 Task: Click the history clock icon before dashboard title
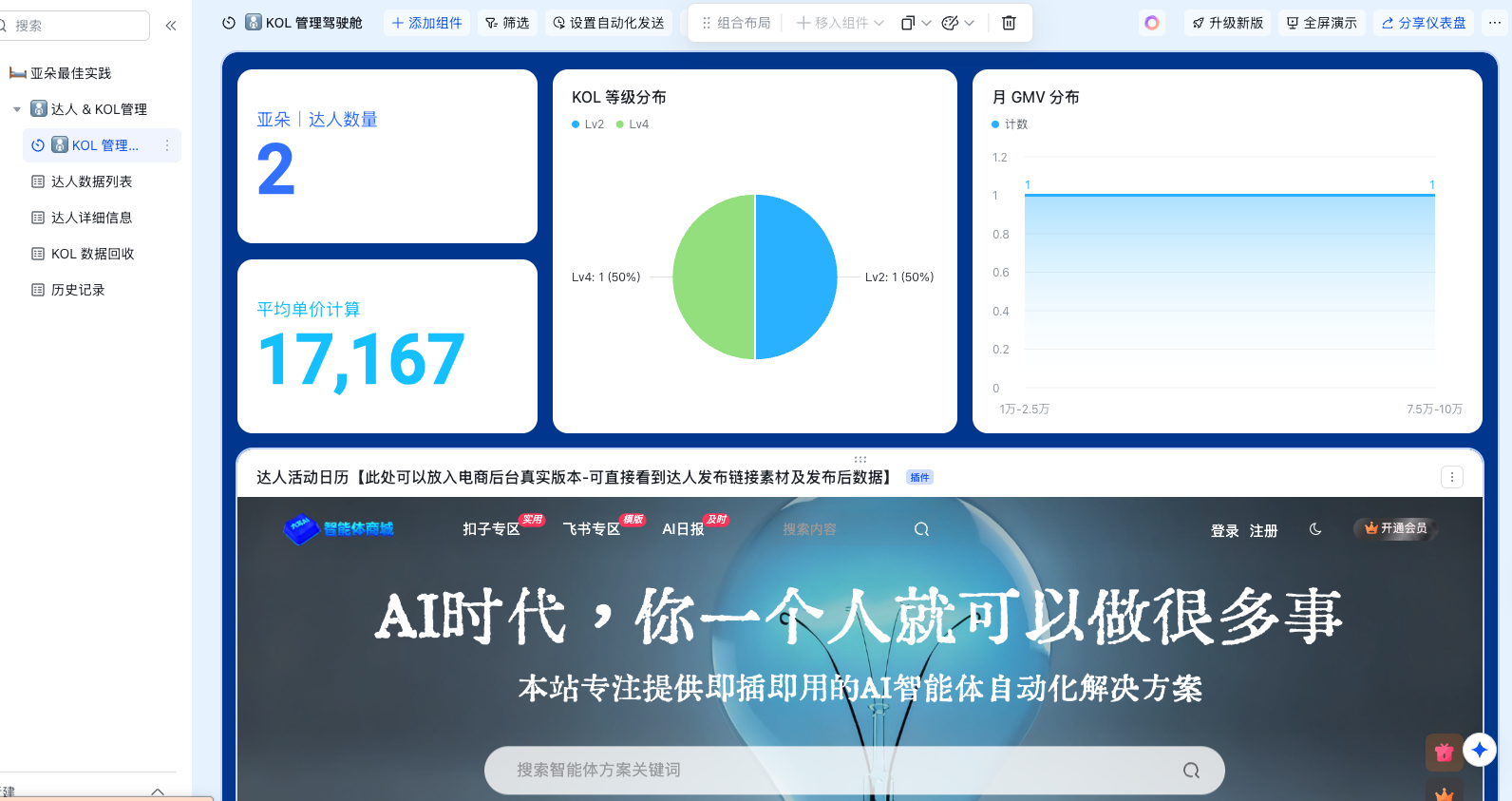click(x=229, y=23)
